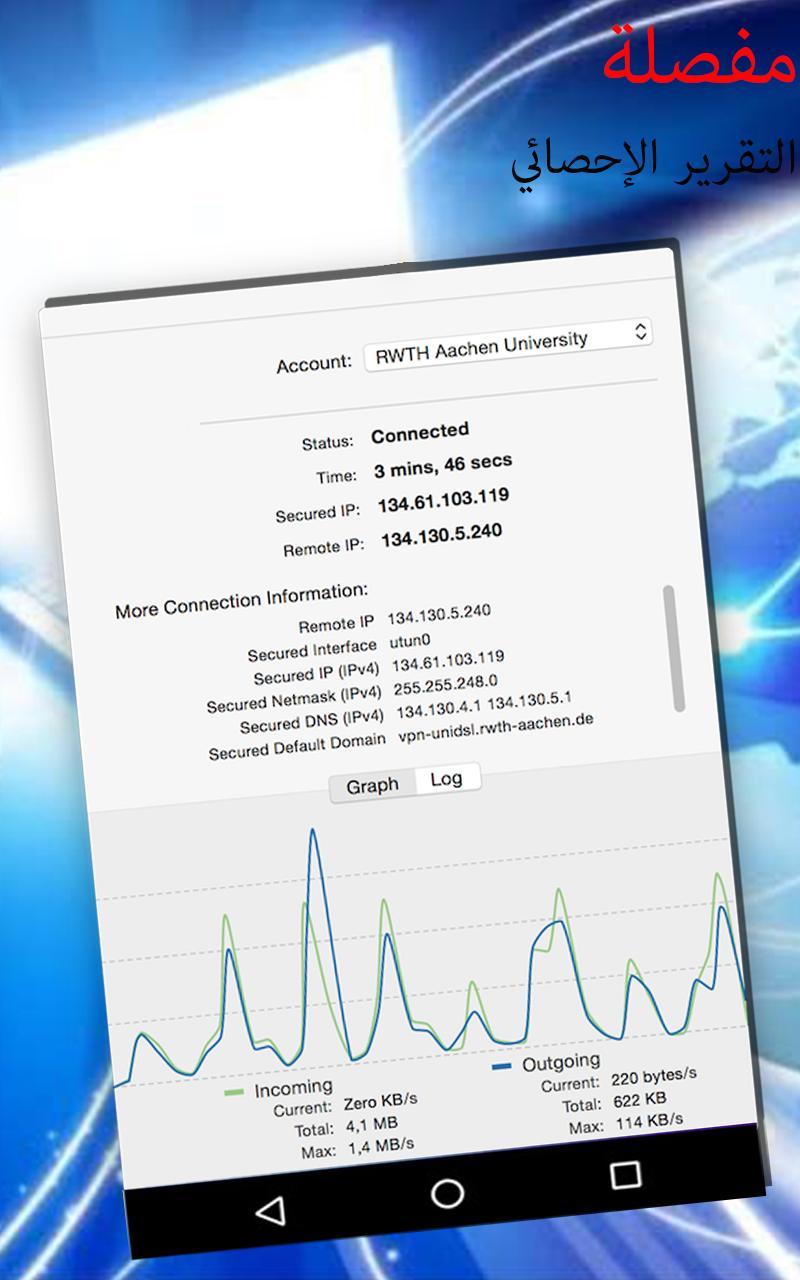Select Incoming Current value Zero KB/s
The height and width of the screenshot is (1280, 800).
click(x=380, y=1102)
